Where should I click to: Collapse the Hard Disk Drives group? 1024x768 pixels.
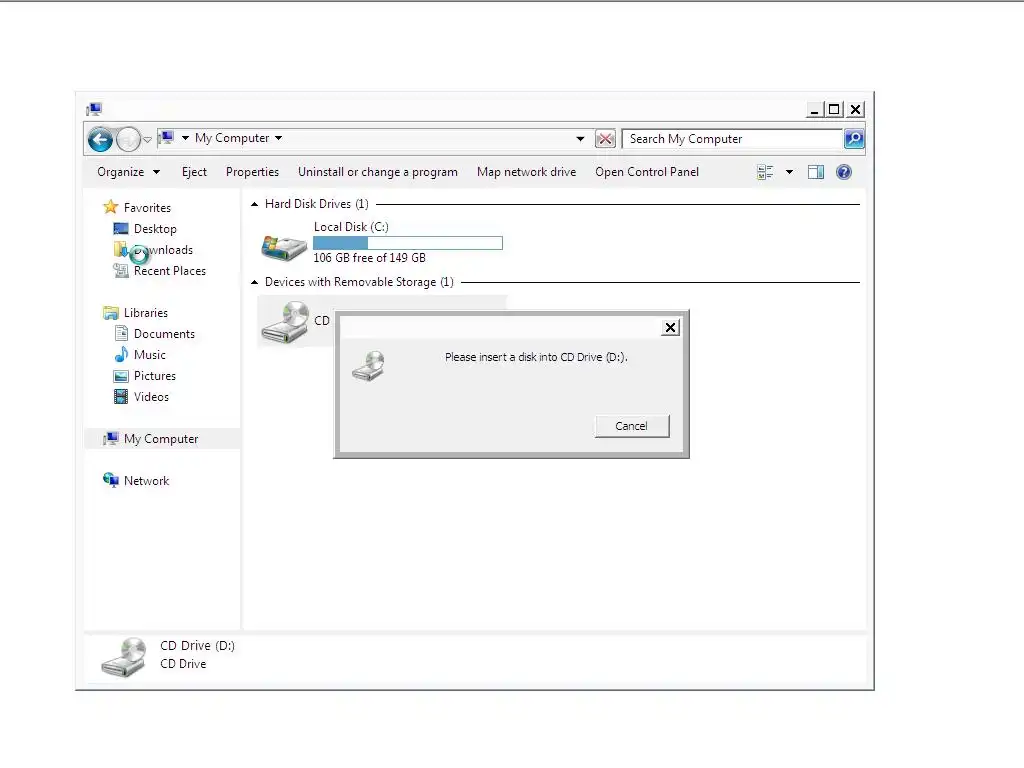[255, 204]
